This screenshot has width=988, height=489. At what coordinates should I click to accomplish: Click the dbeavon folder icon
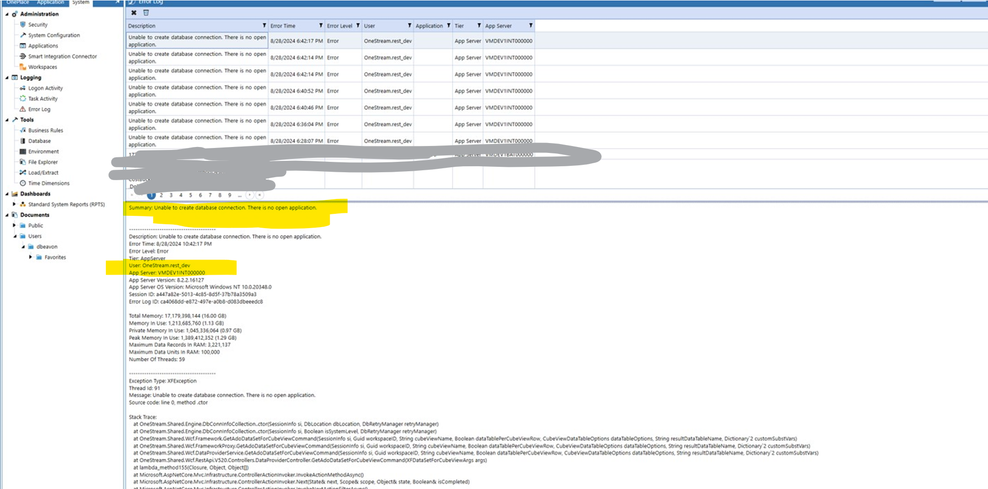click(32, 246)
